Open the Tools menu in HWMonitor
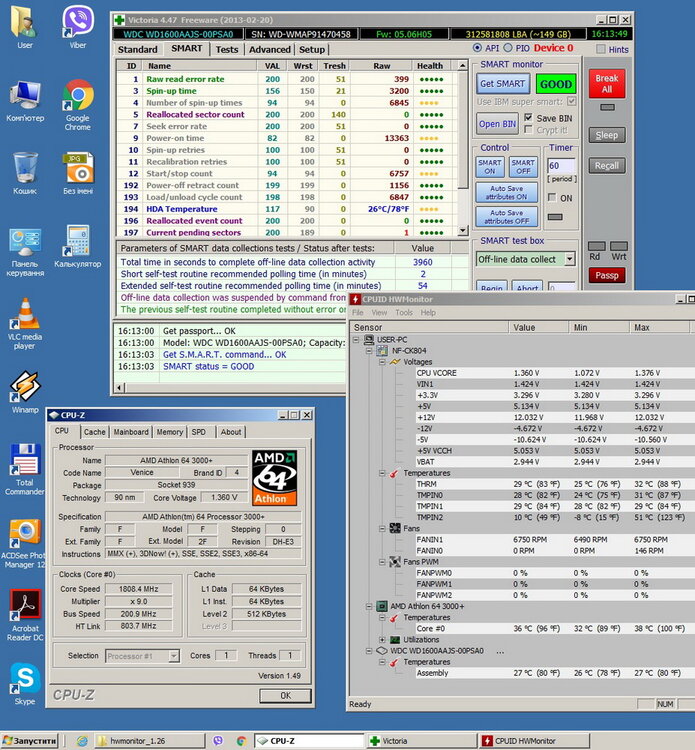Viewport: 695px width, 750px height. pos(404,313)
